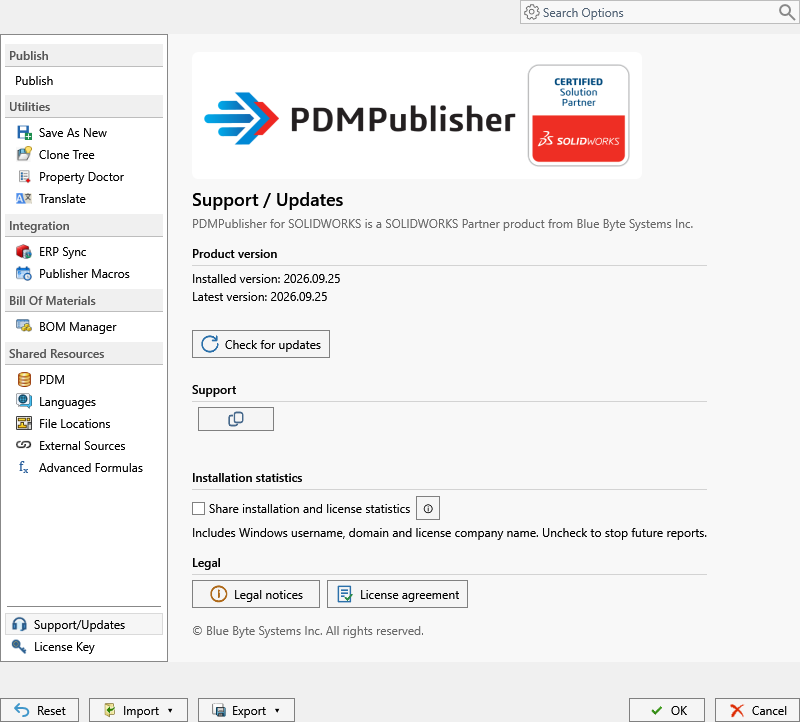This screenshot has height=722, width=800.
Task: Click the BOM Manager icon
Action: click(24, 326)
